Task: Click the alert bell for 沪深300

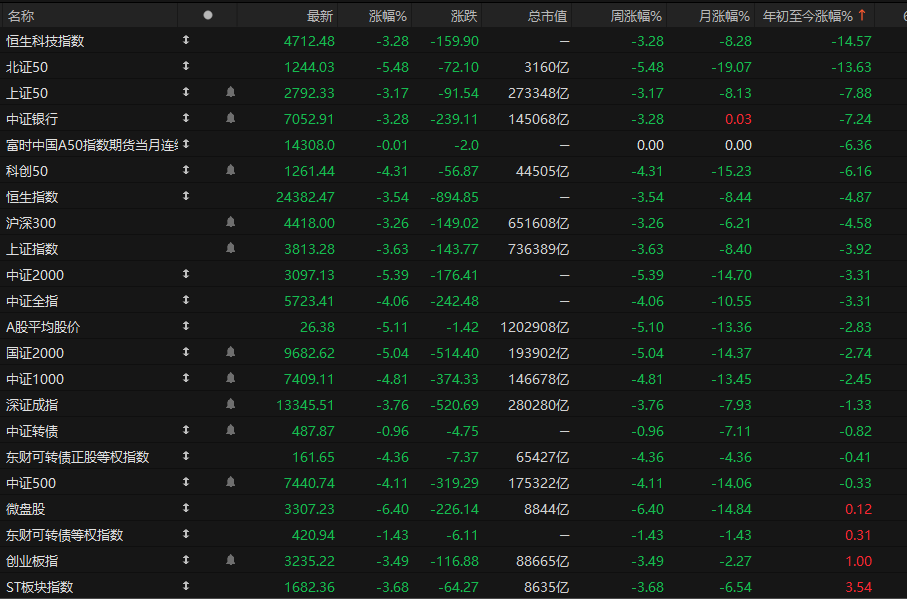Action: [230, 222]
